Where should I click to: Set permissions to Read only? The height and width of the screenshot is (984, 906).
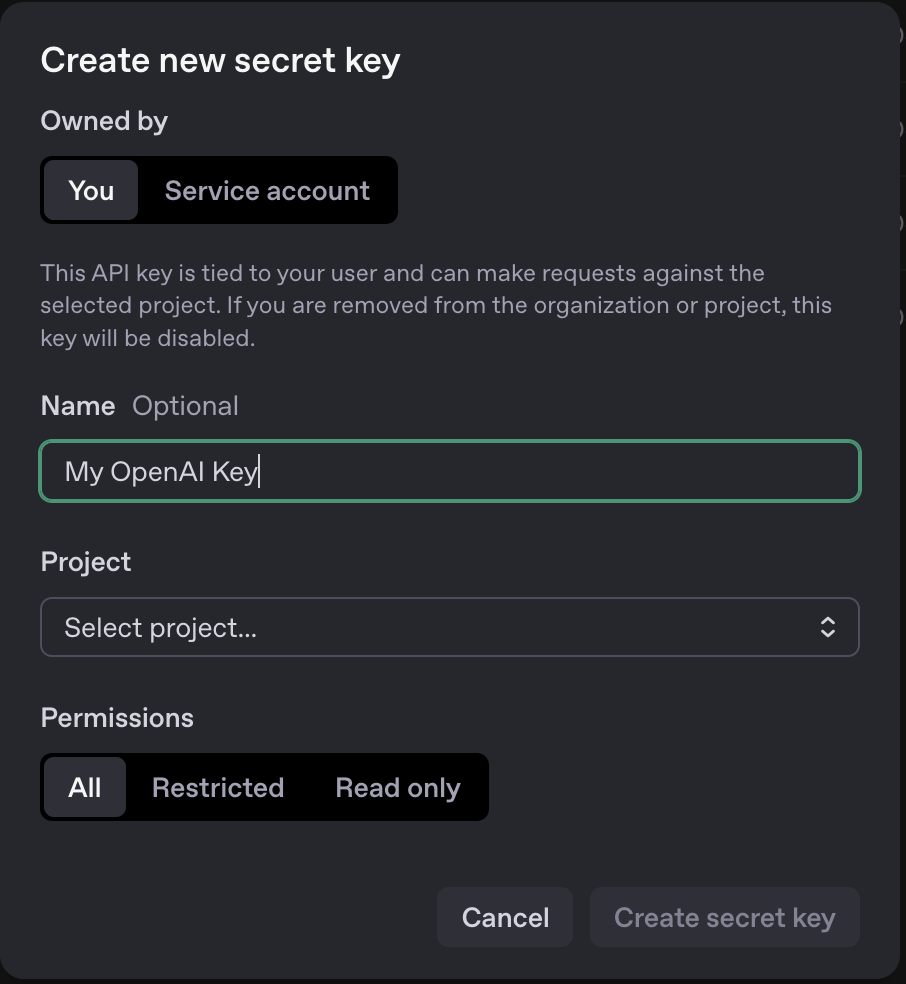click(x=398, y=787)
